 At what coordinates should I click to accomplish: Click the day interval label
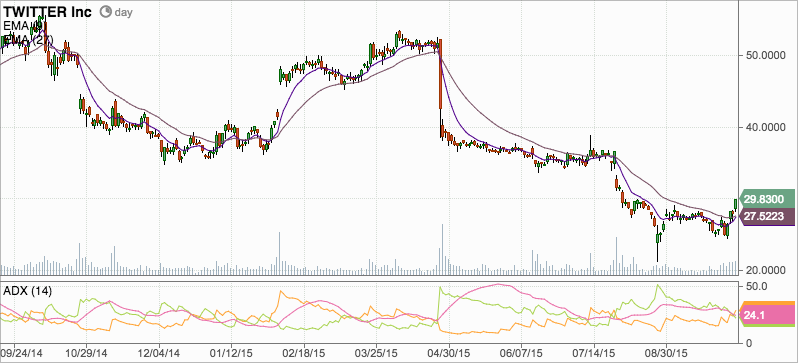point(124,12)
